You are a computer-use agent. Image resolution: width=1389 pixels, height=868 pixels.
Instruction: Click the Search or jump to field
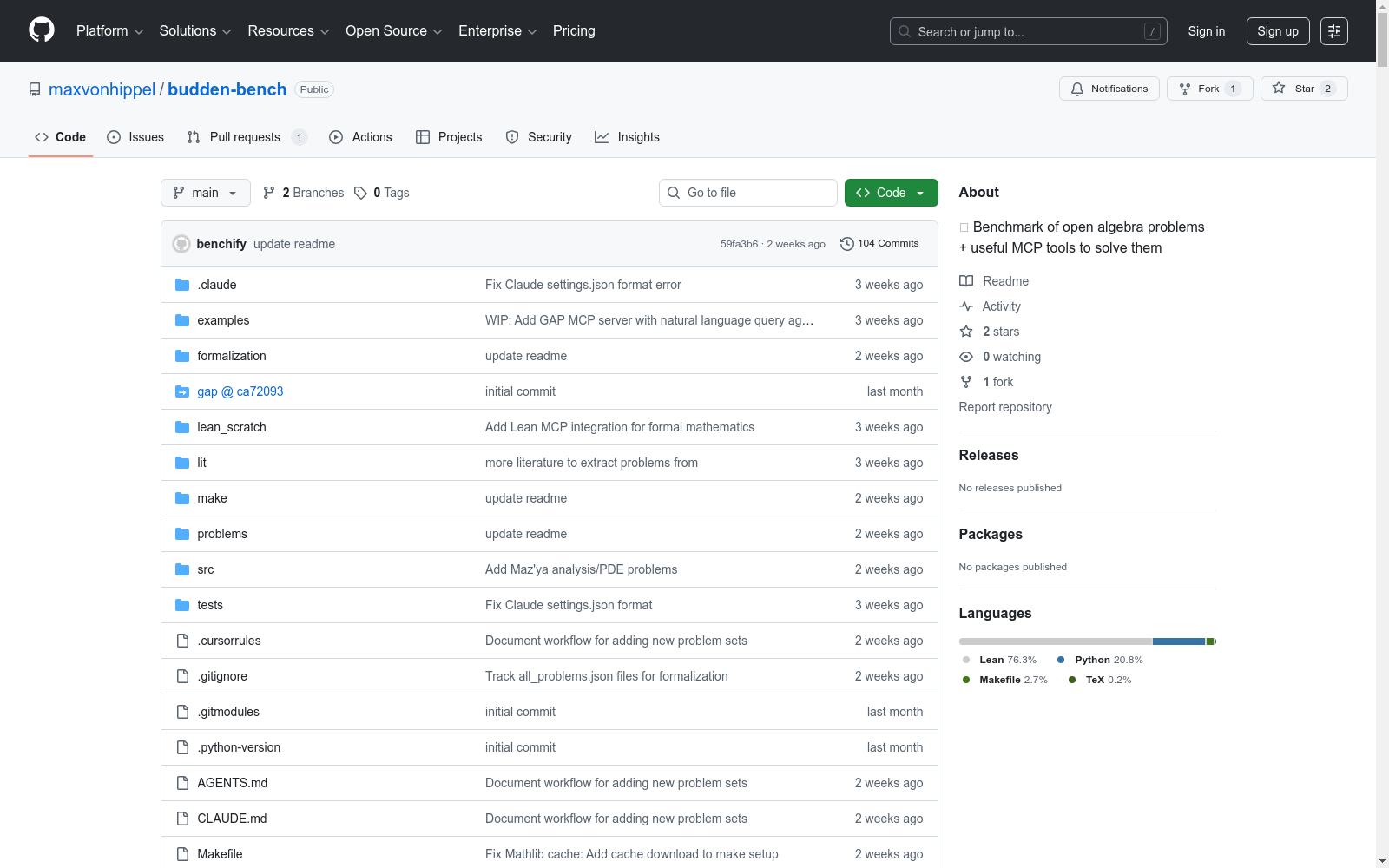coord(1029,31)
